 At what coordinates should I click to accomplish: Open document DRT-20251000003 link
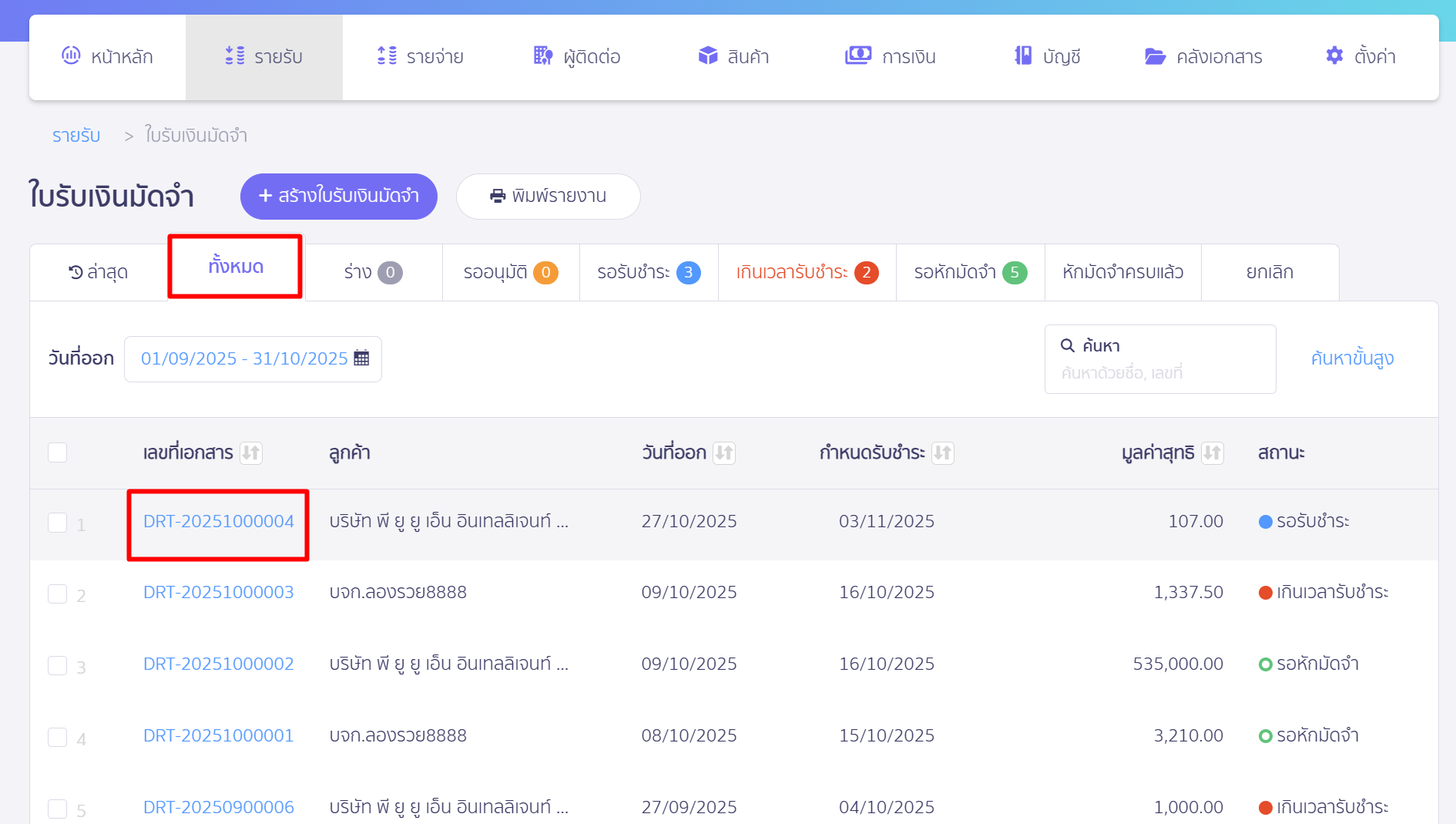[x=218, y=592]
